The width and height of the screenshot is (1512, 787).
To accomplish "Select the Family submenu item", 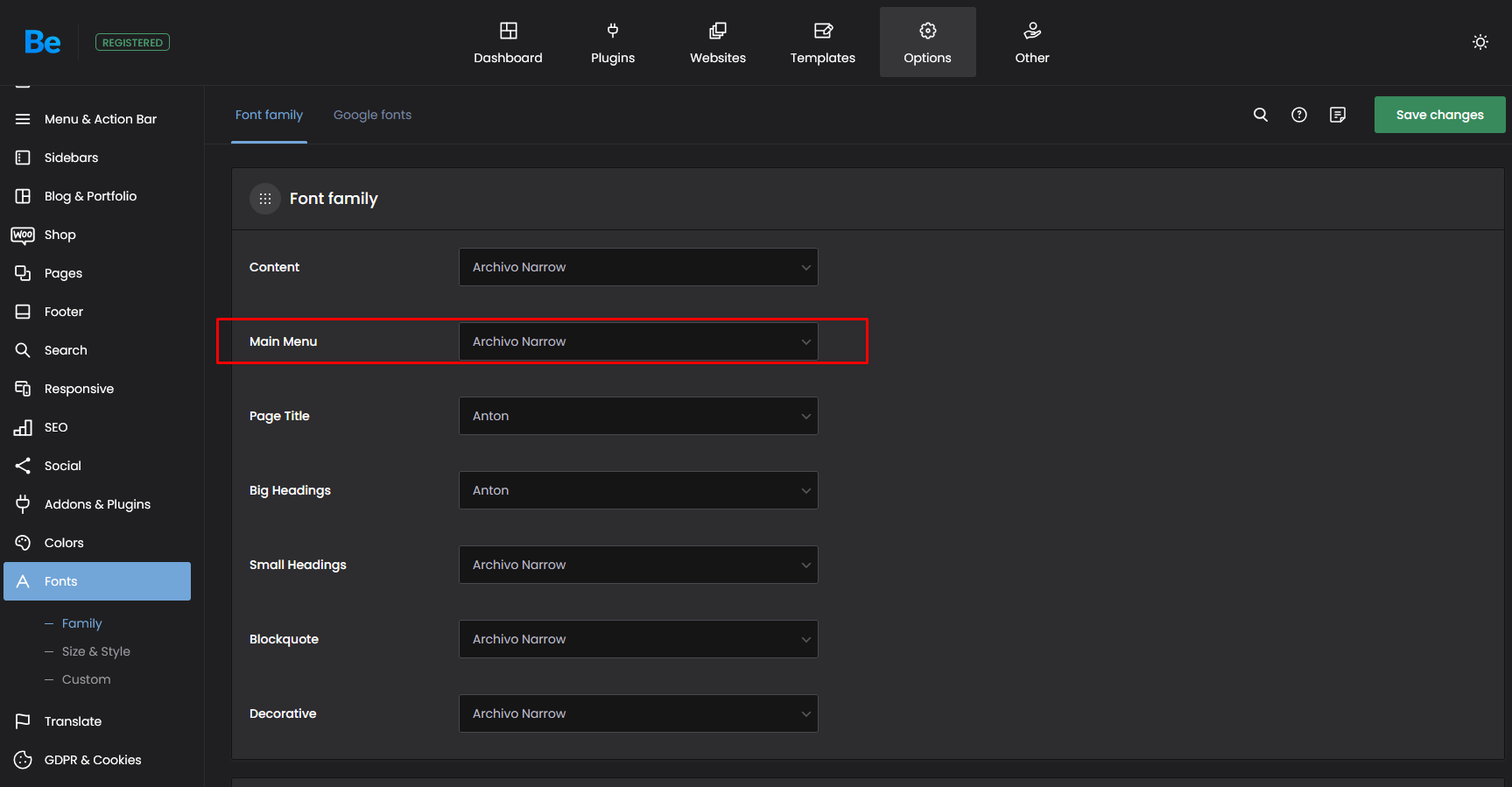I will [82, 623].
